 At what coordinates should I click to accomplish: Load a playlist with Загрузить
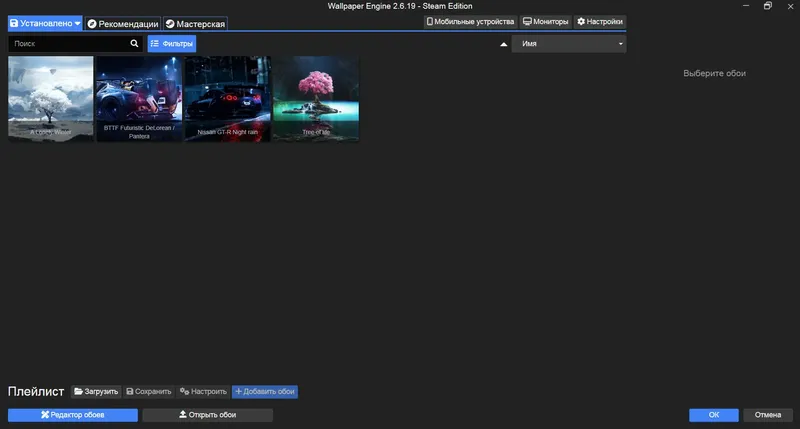[96, 391]
